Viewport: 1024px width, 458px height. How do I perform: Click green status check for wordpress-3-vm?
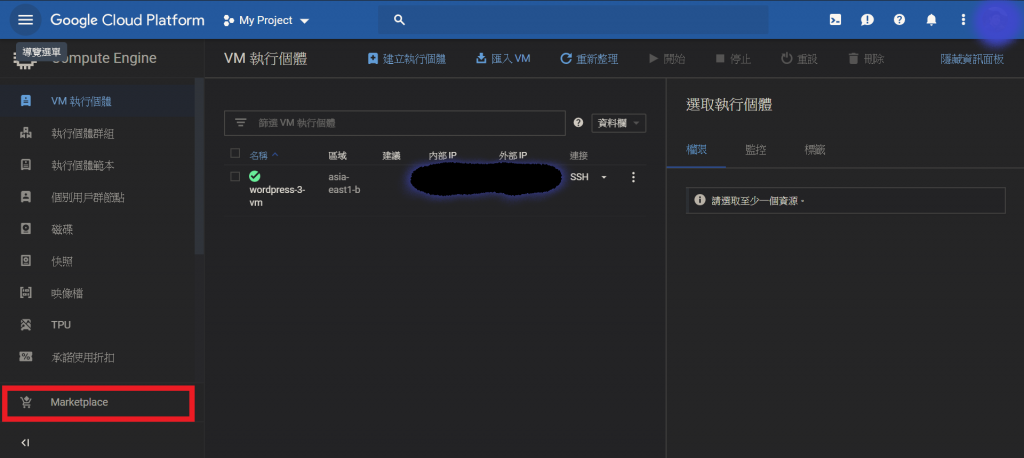[x=255, y=177]
